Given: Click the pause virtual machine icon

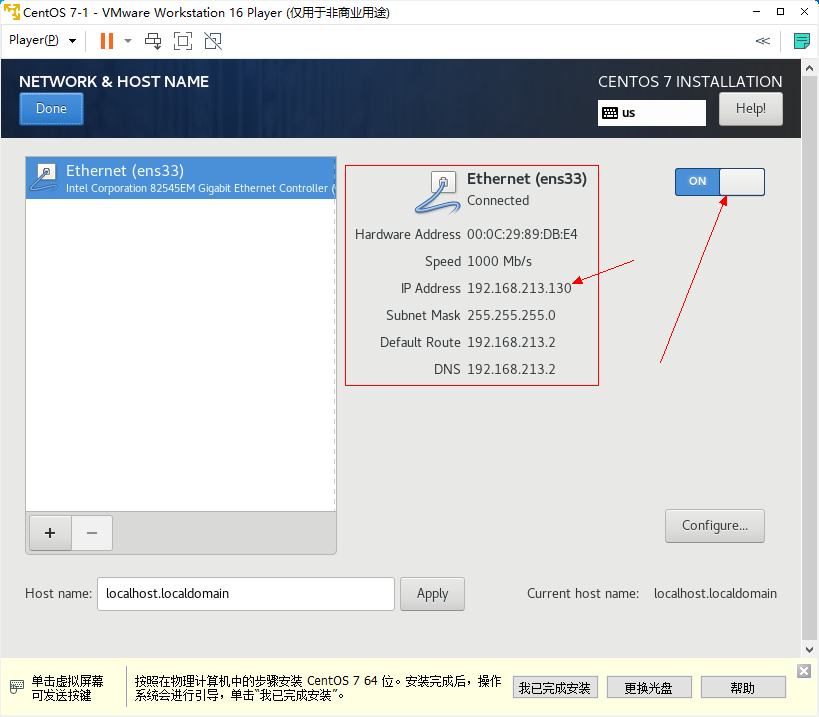Looking at the screenshot, I should [x=106, y=41].
